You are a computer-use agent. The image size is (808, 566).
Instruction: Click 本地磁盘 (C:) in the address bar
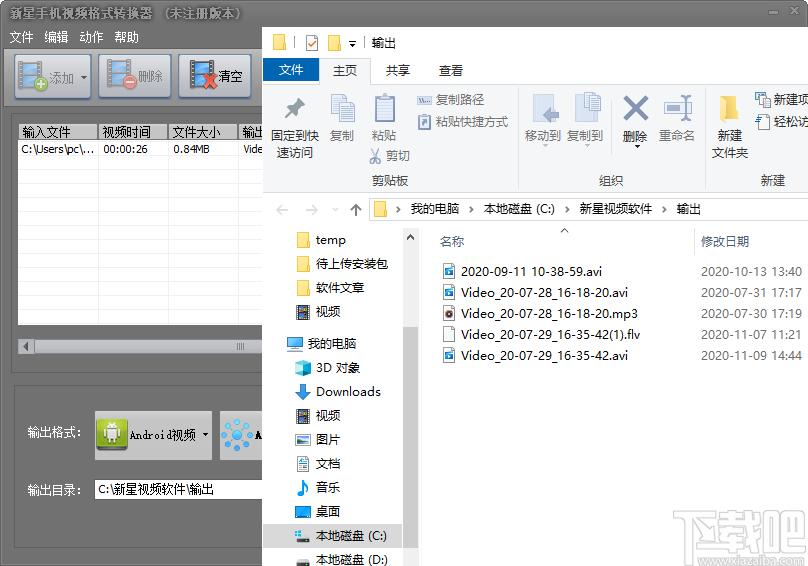[x=519, y=209]
